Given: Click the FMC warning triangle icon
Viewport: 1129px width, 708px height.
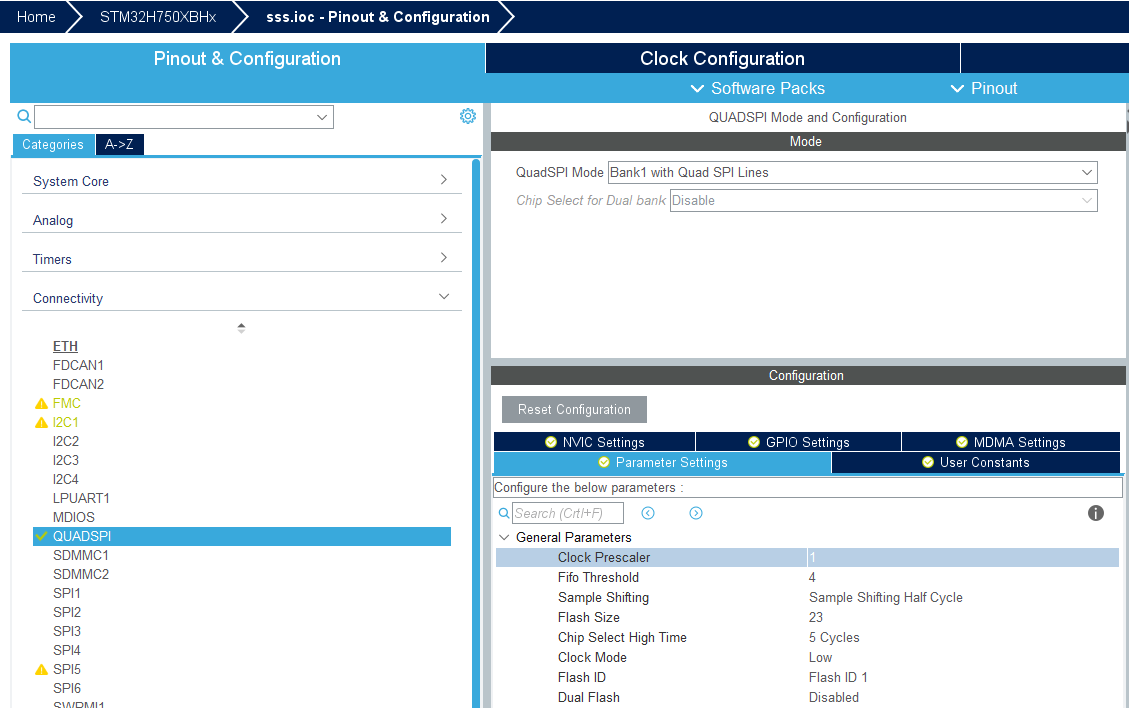Looking at the screenshot, I should (42, 403).
